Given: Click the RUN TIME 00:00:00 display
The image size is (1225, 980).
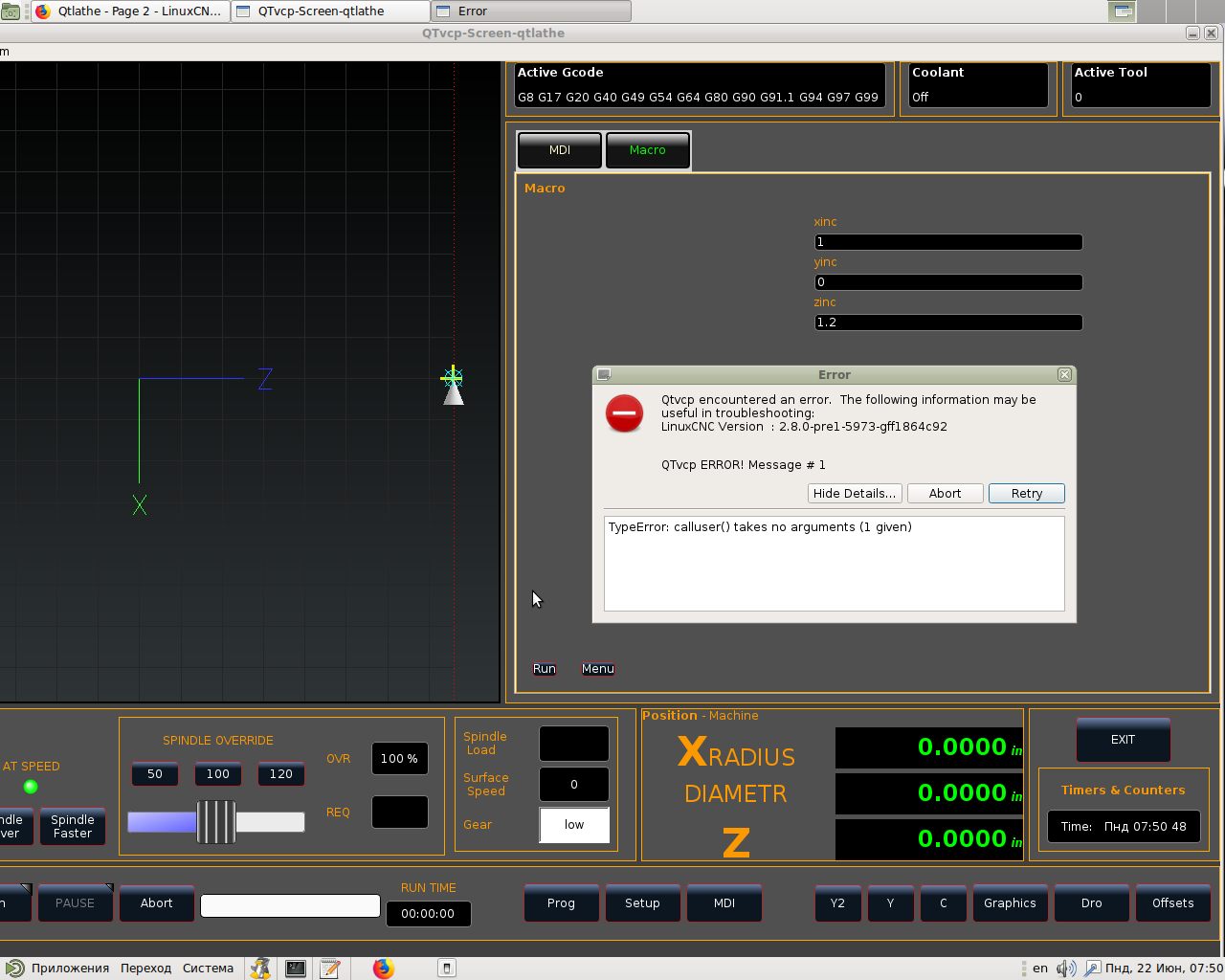Looking at the screenshot, I should pyautogui.click(x=428, y=914).
